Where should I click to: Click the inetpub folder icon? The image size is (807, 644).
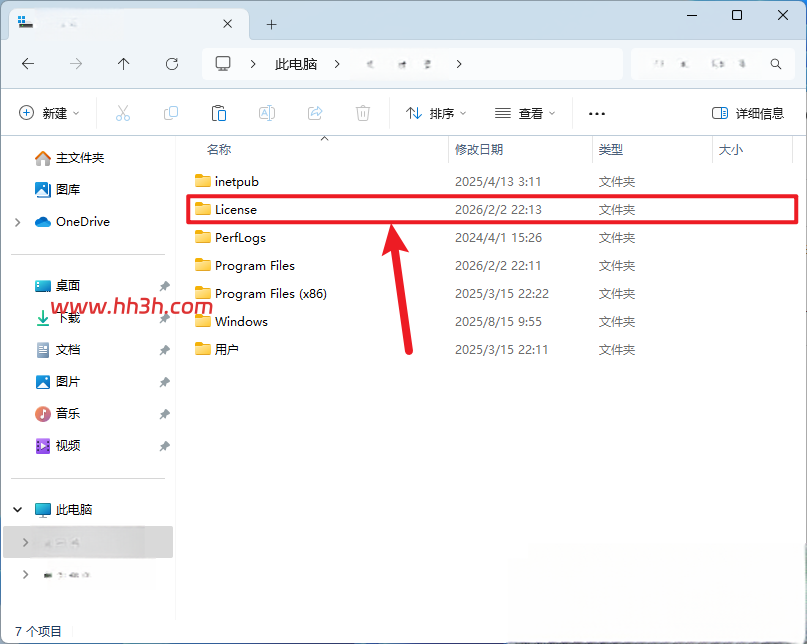pyautogui.click(x=203, y=181)
